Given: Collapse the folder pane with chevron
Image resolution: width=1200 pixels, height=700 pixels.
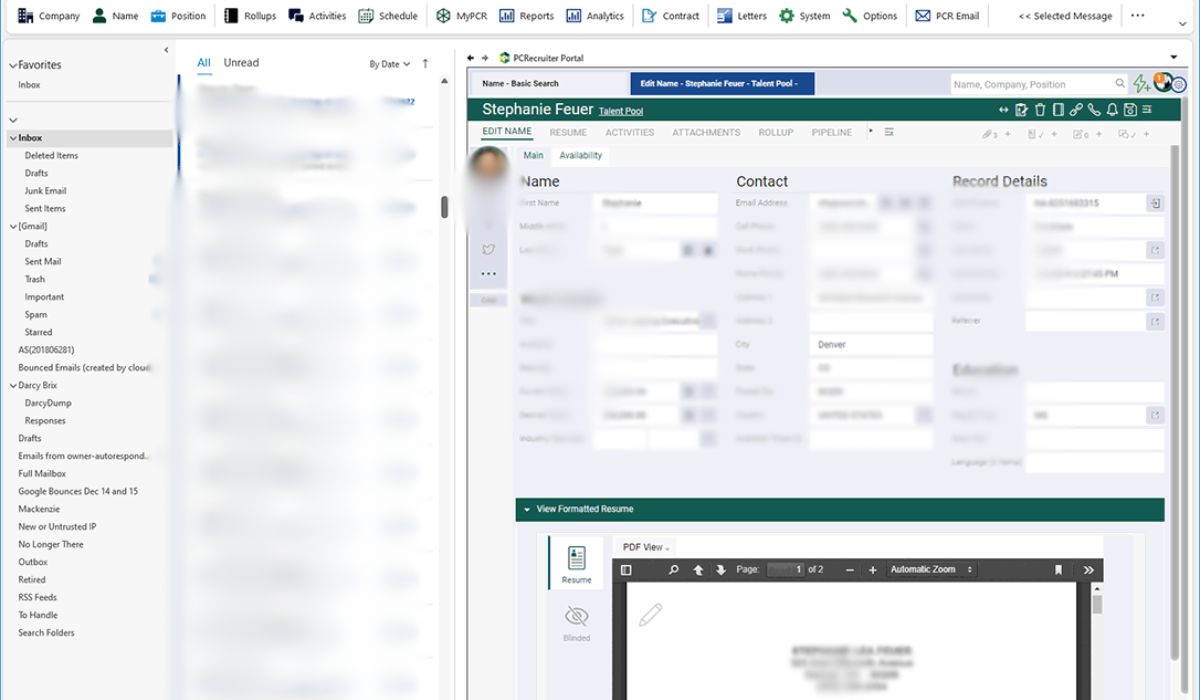Looking at the screenshot, I should [166, 50].
